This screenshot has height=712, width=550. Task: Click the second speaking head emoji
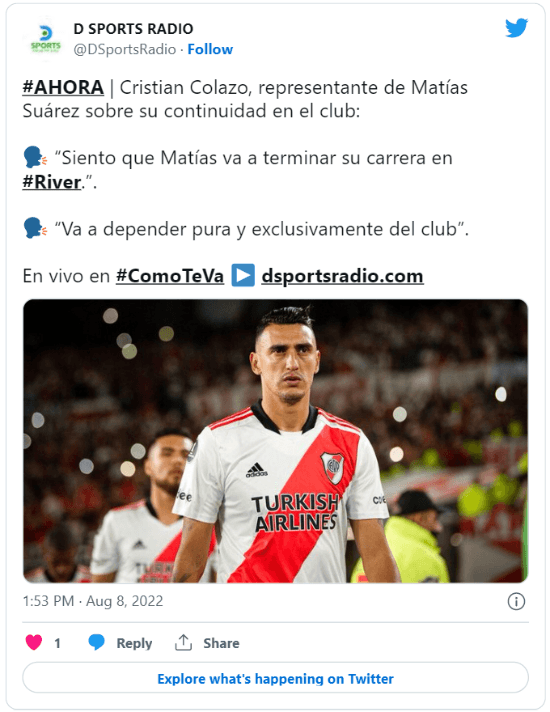[35, 228]
